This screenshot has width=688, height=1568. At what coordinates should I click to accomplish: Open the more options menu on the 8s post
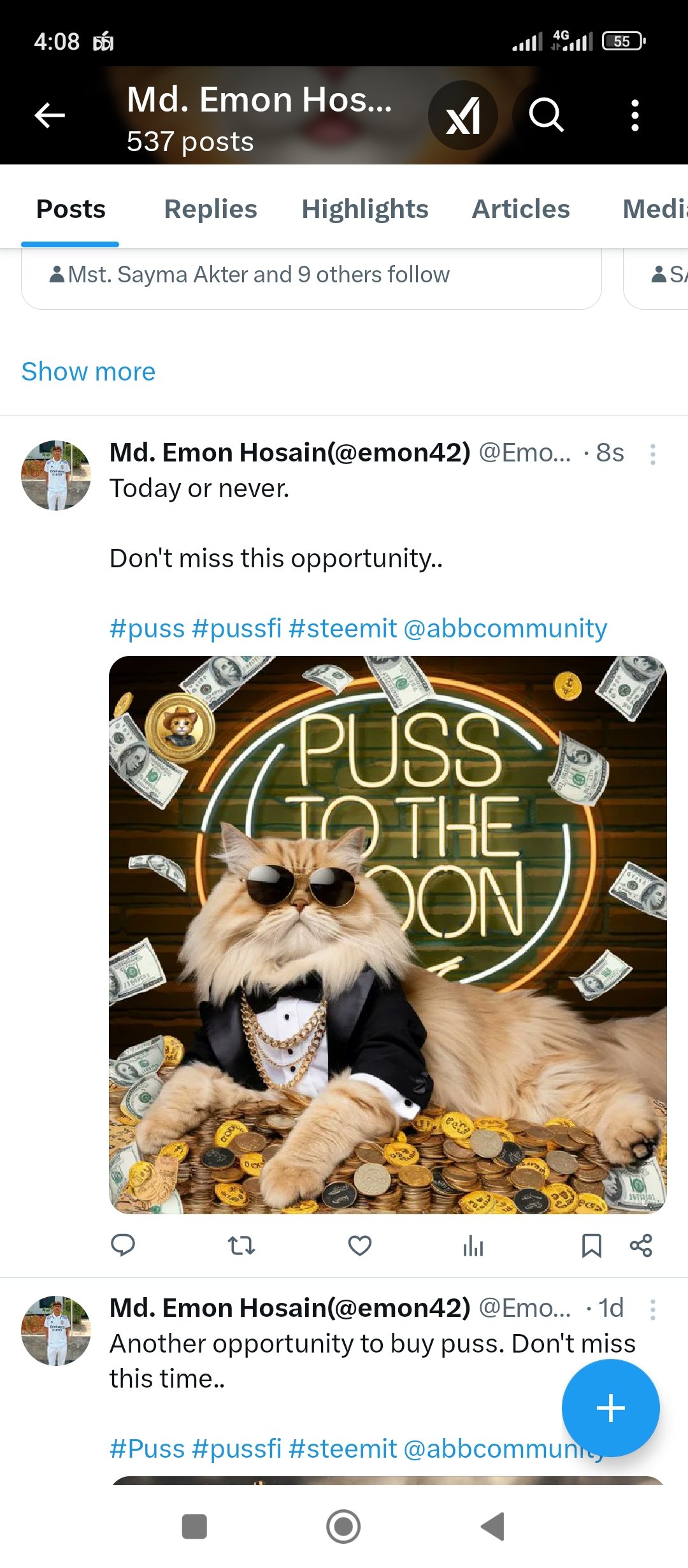click(x=653, y=454)
